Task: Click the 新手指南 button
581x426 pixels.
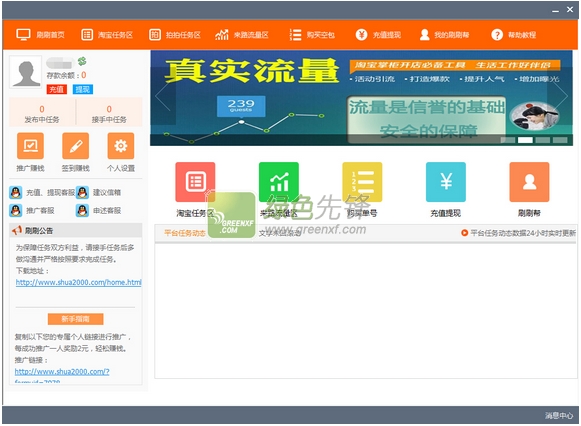Action: click(x=76, y=319)
